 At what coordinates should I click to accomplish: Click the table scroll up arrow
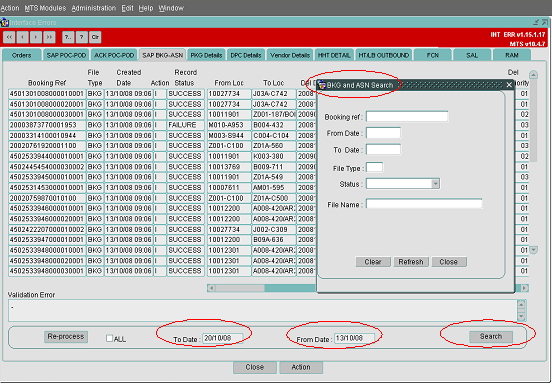point(534,75)
